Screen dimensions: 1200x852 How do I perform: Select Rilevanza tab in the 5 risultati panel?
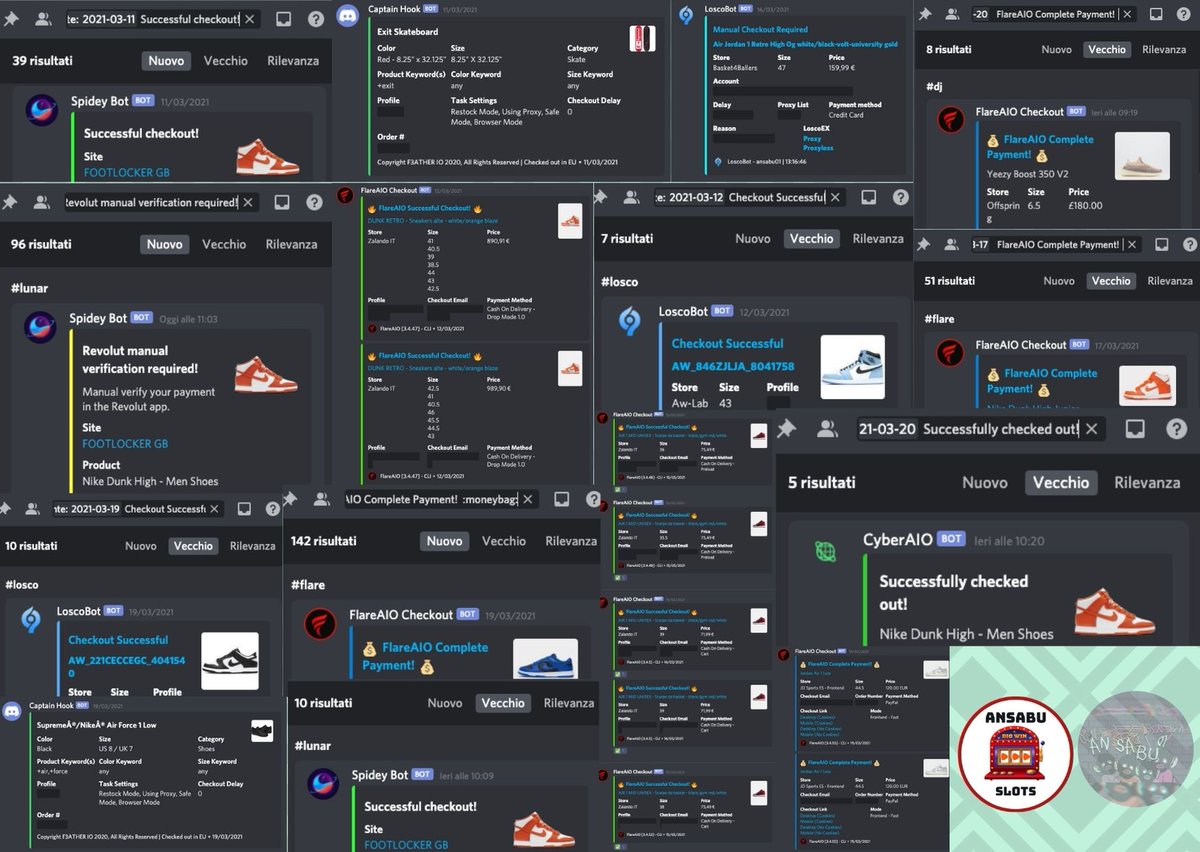pyautogui.click(x=1147, y=482)
